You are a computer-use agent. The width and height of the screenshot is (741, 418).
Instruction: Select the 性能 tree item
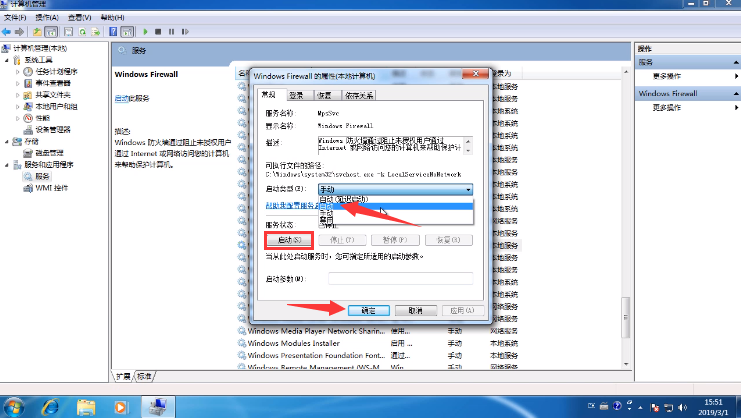coord(43,118)
